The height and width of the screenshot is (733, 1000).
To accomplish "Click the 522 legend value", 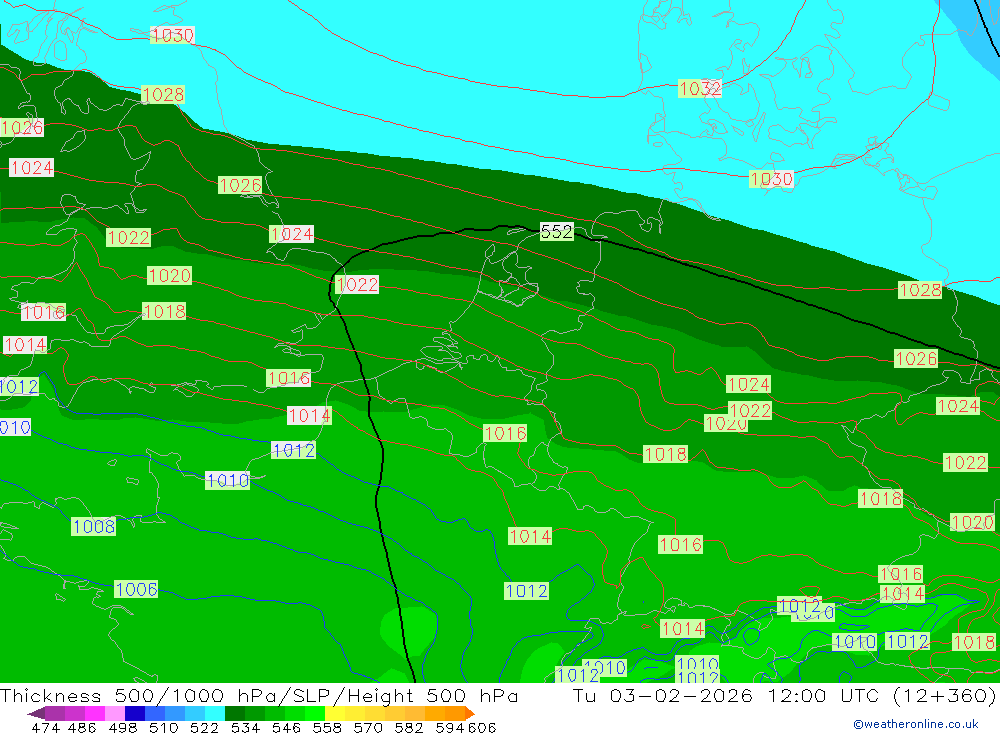I will (x=204, y=727).
